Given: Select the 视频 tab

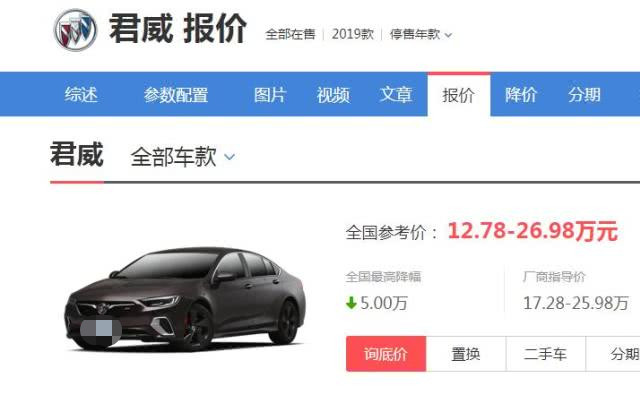Looking at the screenshot, I should (333, 95).
